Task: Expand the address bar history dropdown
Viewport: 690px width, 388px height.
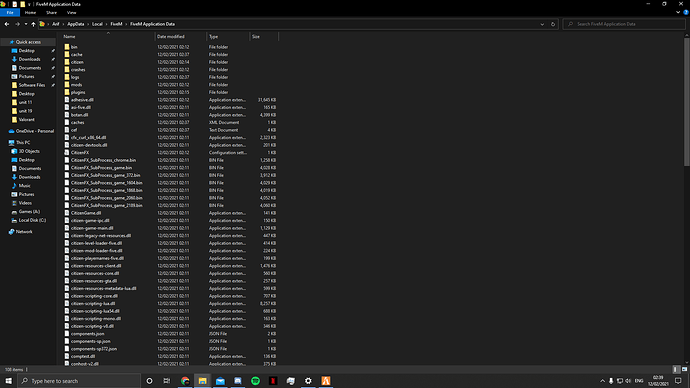Action: [x=542, y=24]
